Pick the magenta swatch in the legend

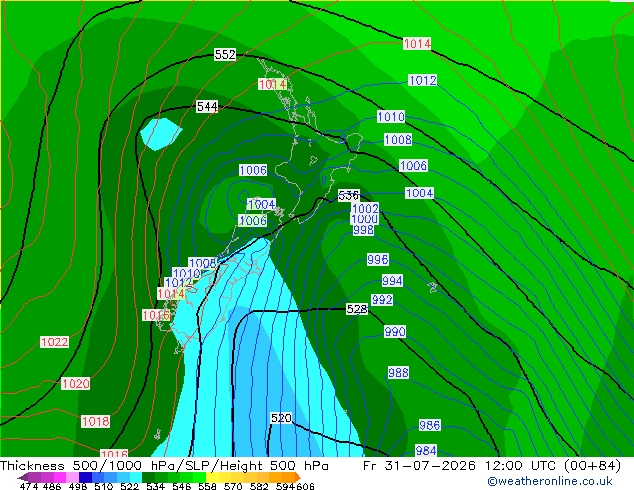tap(59, 477)
